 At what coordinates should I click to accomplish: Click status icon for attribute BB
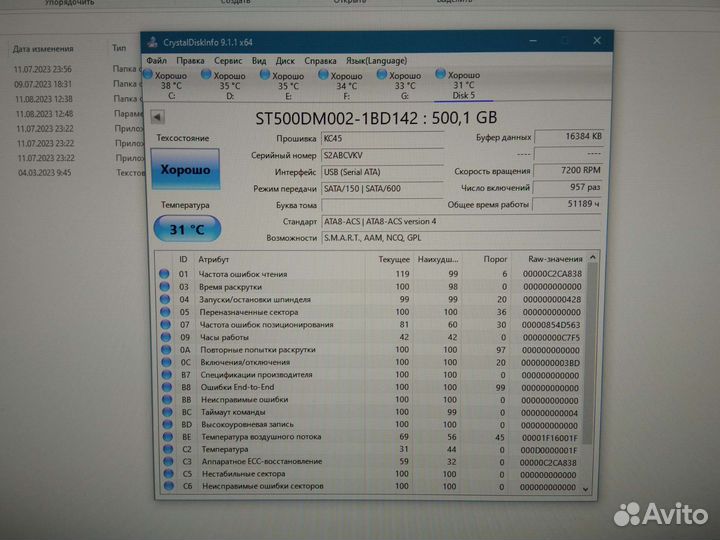(x=167, y=399)
